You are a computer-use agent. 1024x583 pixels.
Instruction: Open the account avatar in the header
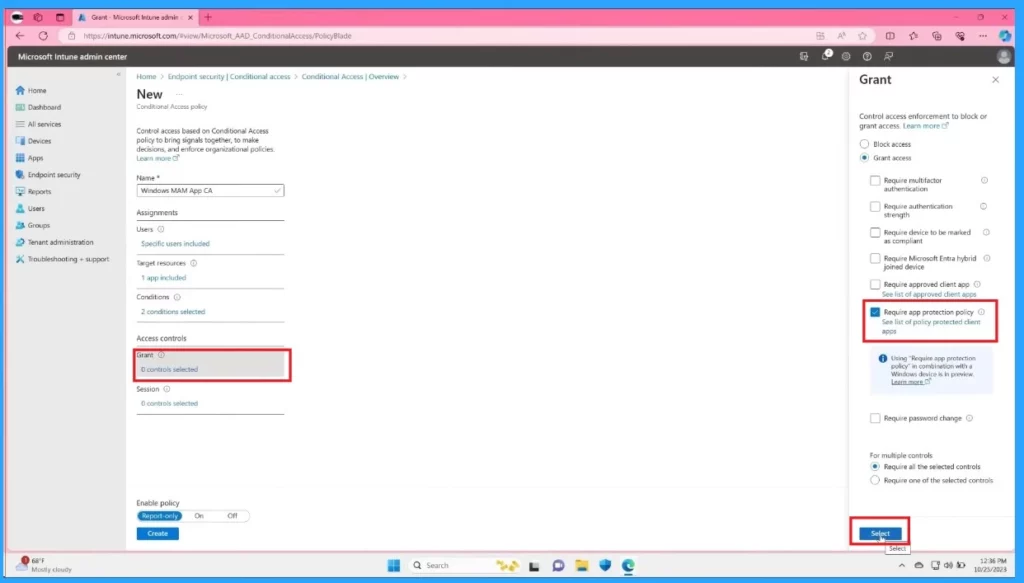(x=1004, y=57)
